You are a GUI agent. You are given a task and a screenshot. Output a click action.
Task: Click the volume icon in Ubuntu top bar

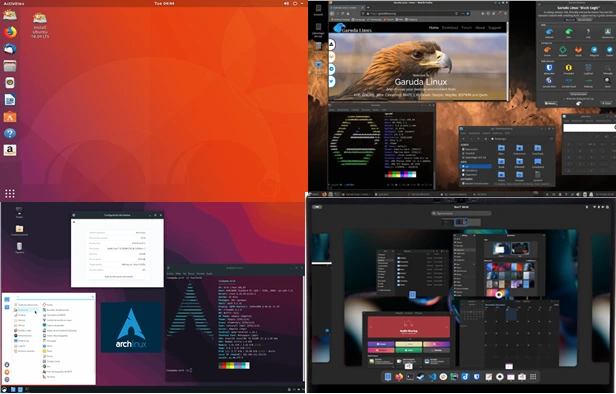[x=286, y=3]
